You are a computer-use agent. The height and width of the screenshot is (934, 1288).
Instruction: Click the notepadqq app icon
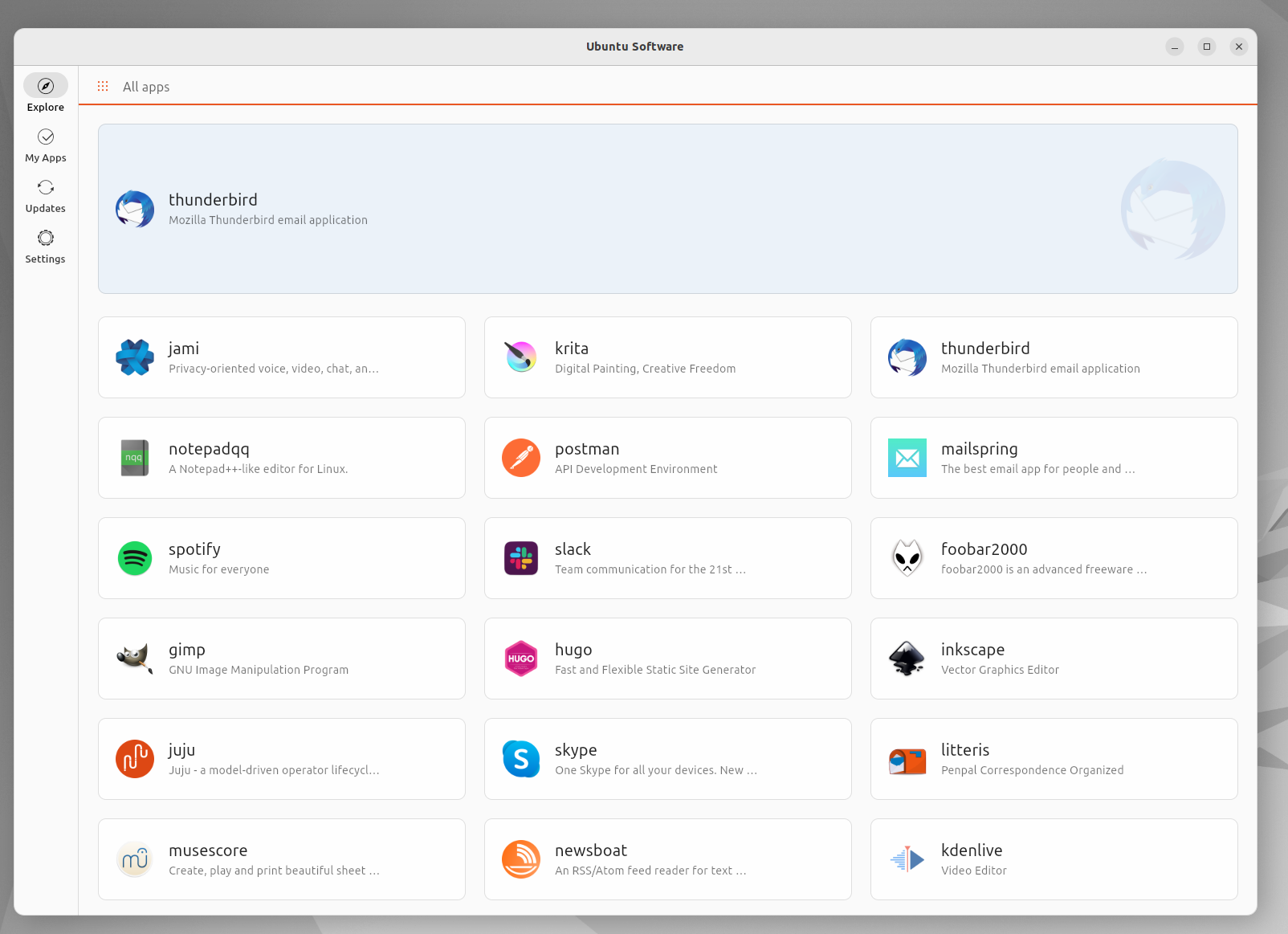point(135,458)
